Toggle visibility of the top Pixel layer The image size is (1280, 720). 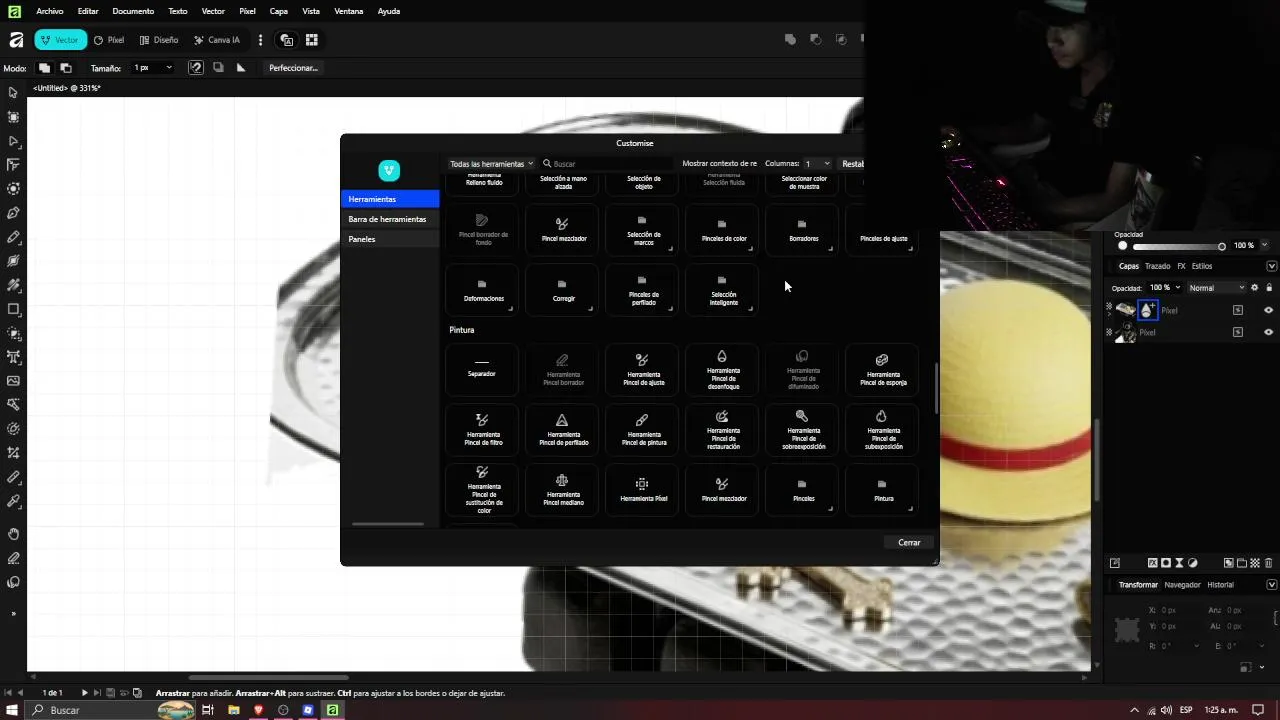(1268, 310)
